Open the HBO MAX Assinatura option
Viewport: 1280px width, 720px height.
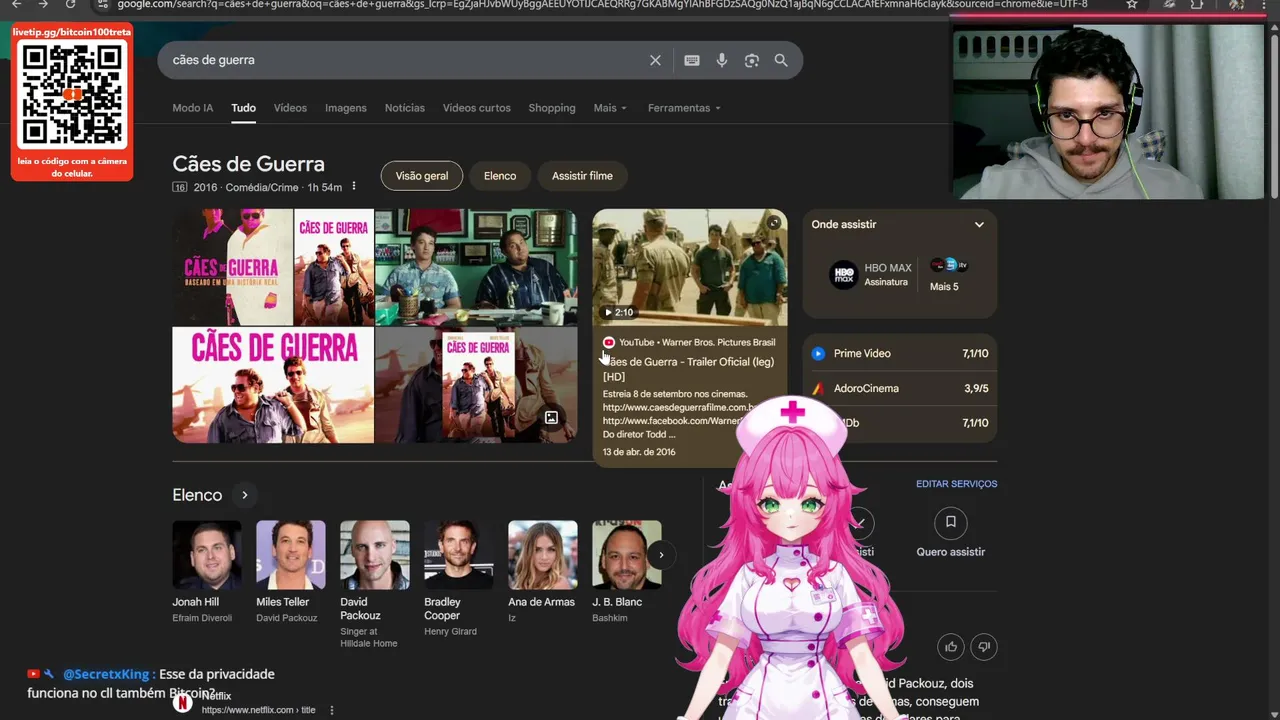coord(871,275)
